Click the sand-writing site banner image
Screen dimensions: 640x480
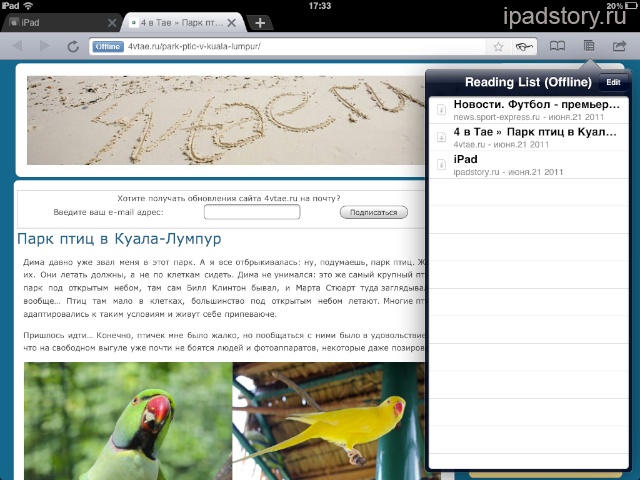click(x=226, y=120)
